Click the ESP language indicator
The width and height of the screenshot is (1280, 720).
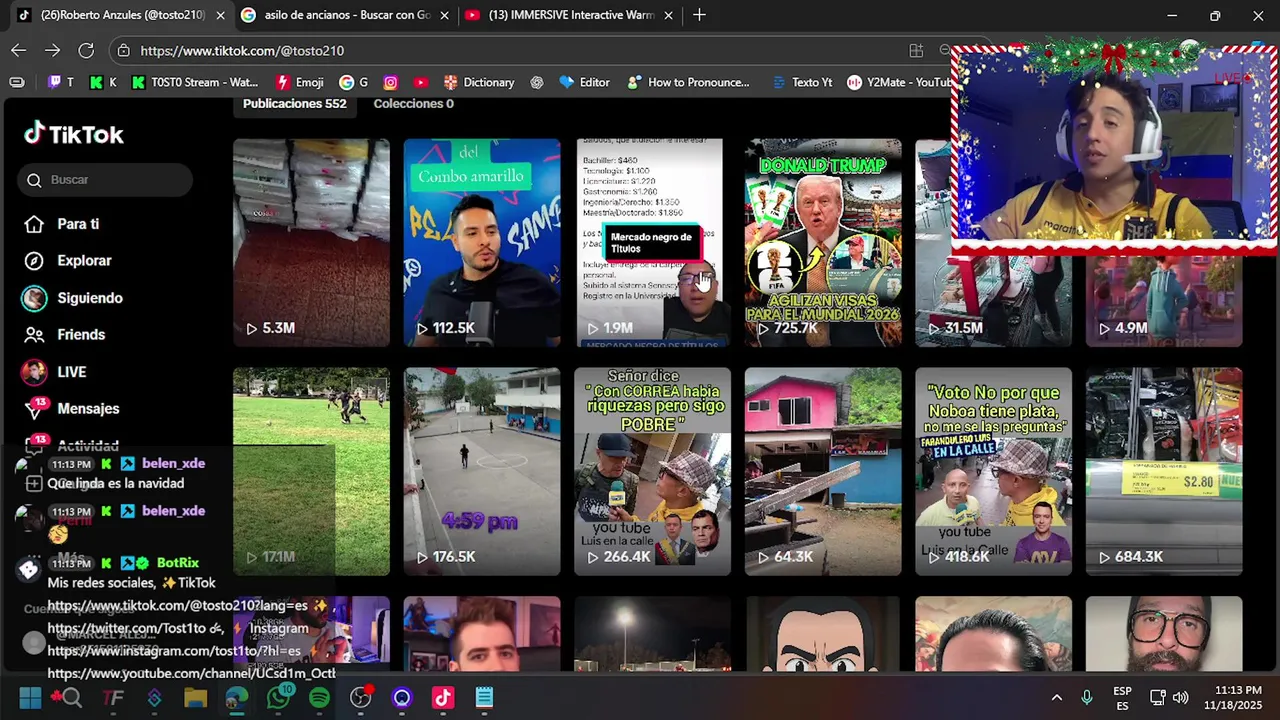pos(1122,698)
